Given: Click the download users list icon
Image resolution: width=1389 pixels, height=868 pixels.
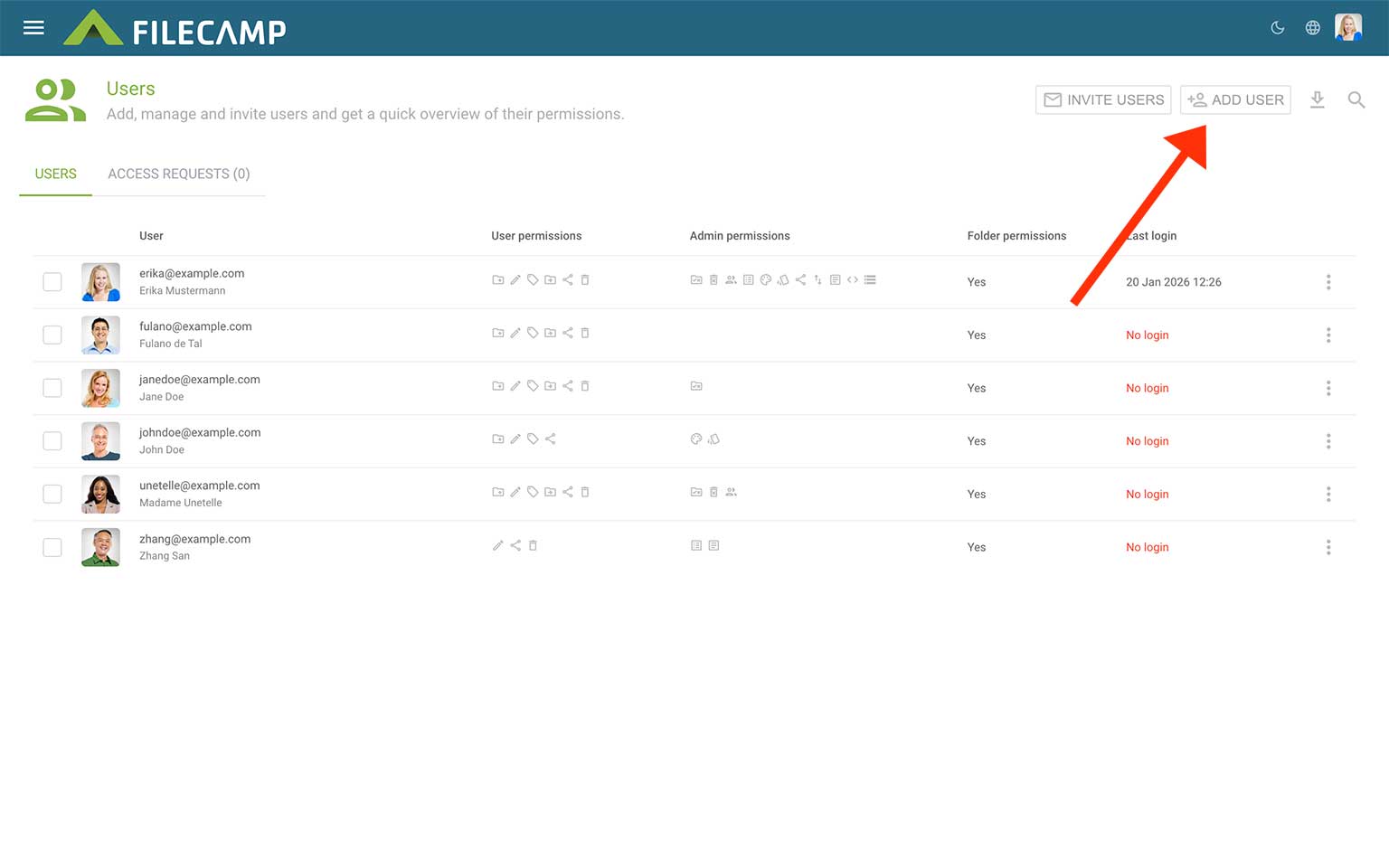Looking at the screenshot, I should [1317, 99].
